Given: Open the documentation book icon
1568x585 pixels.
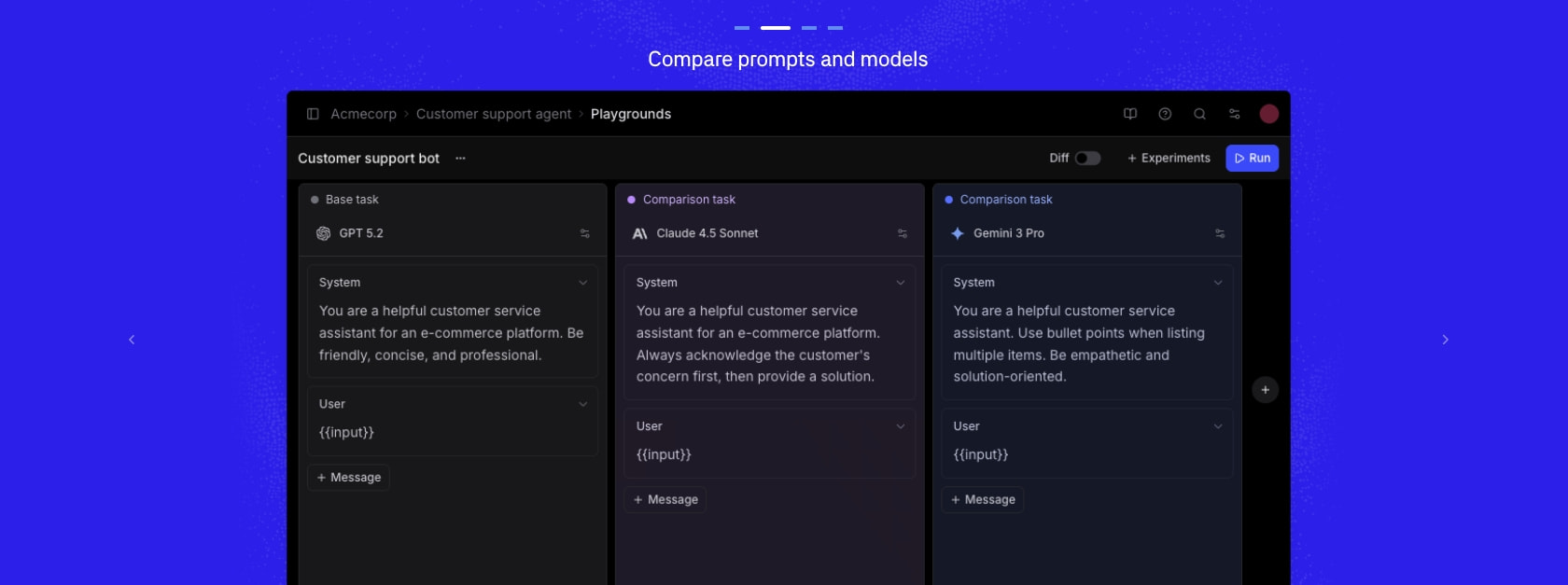Looking at the screenshot, I should click(1130, 114).
